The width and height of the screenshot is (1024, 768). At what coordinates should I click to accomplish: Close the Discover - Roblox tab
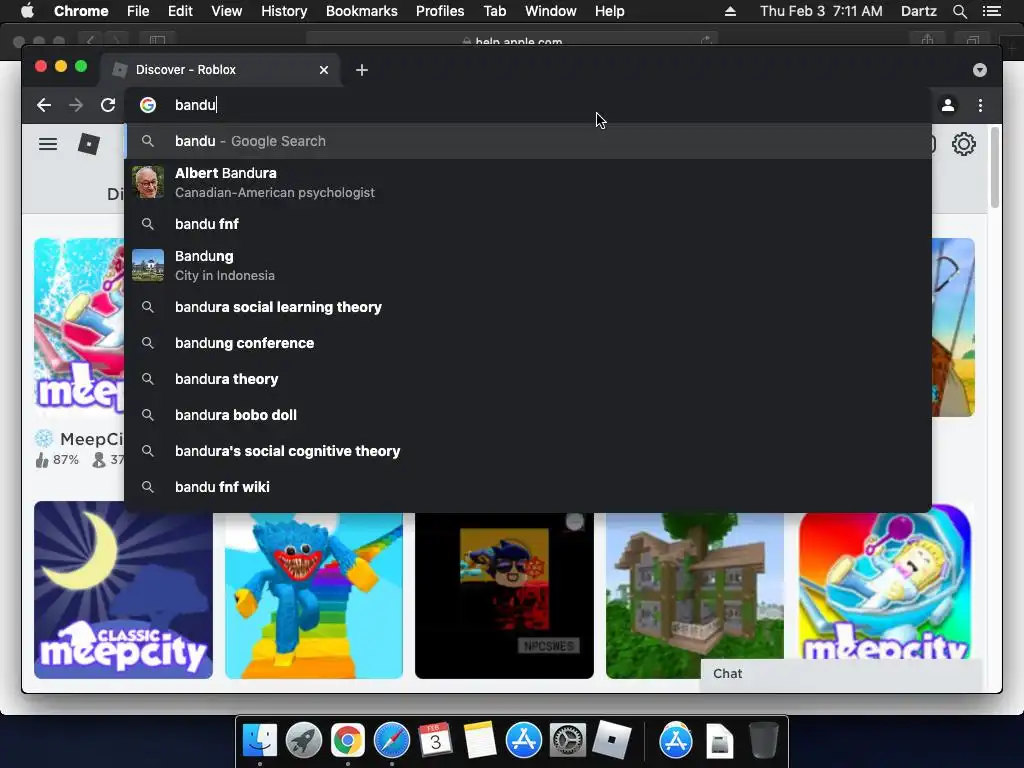pyautogui.click(x=324, y=70)
